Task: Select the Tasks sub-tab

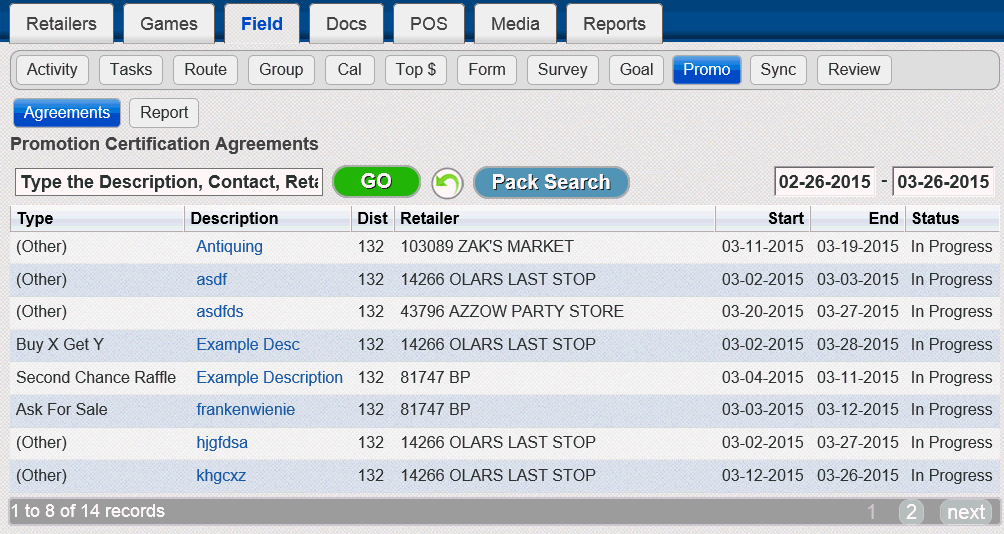Action: coord(131,70)
